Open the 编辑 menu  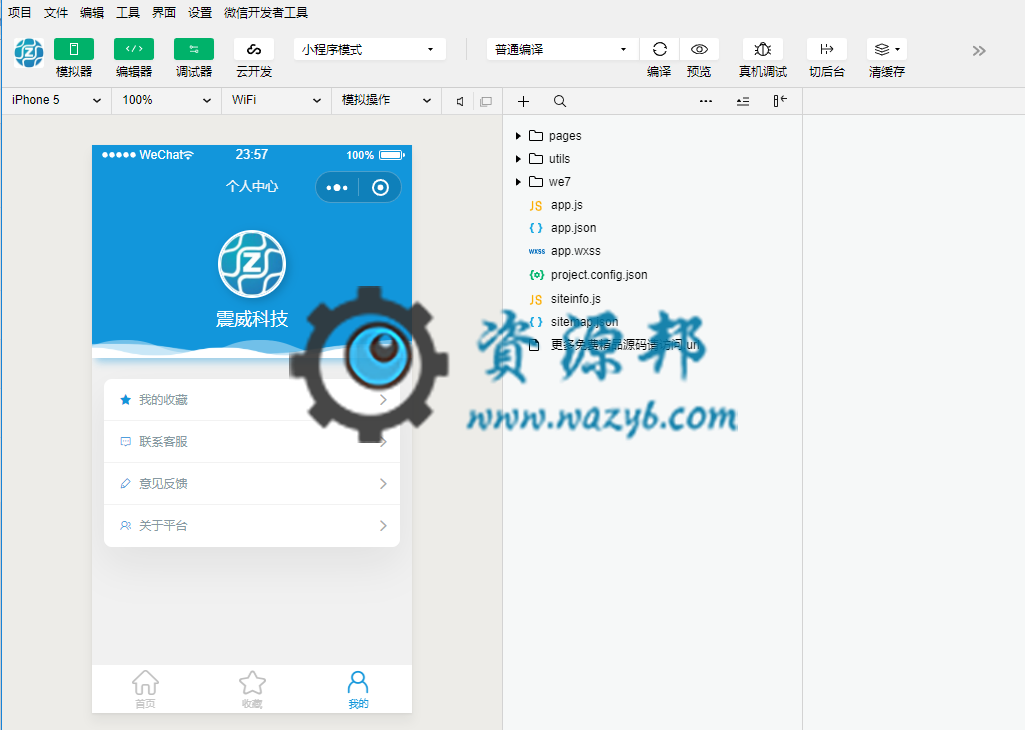pyautogui.click(x=92, y=12)
